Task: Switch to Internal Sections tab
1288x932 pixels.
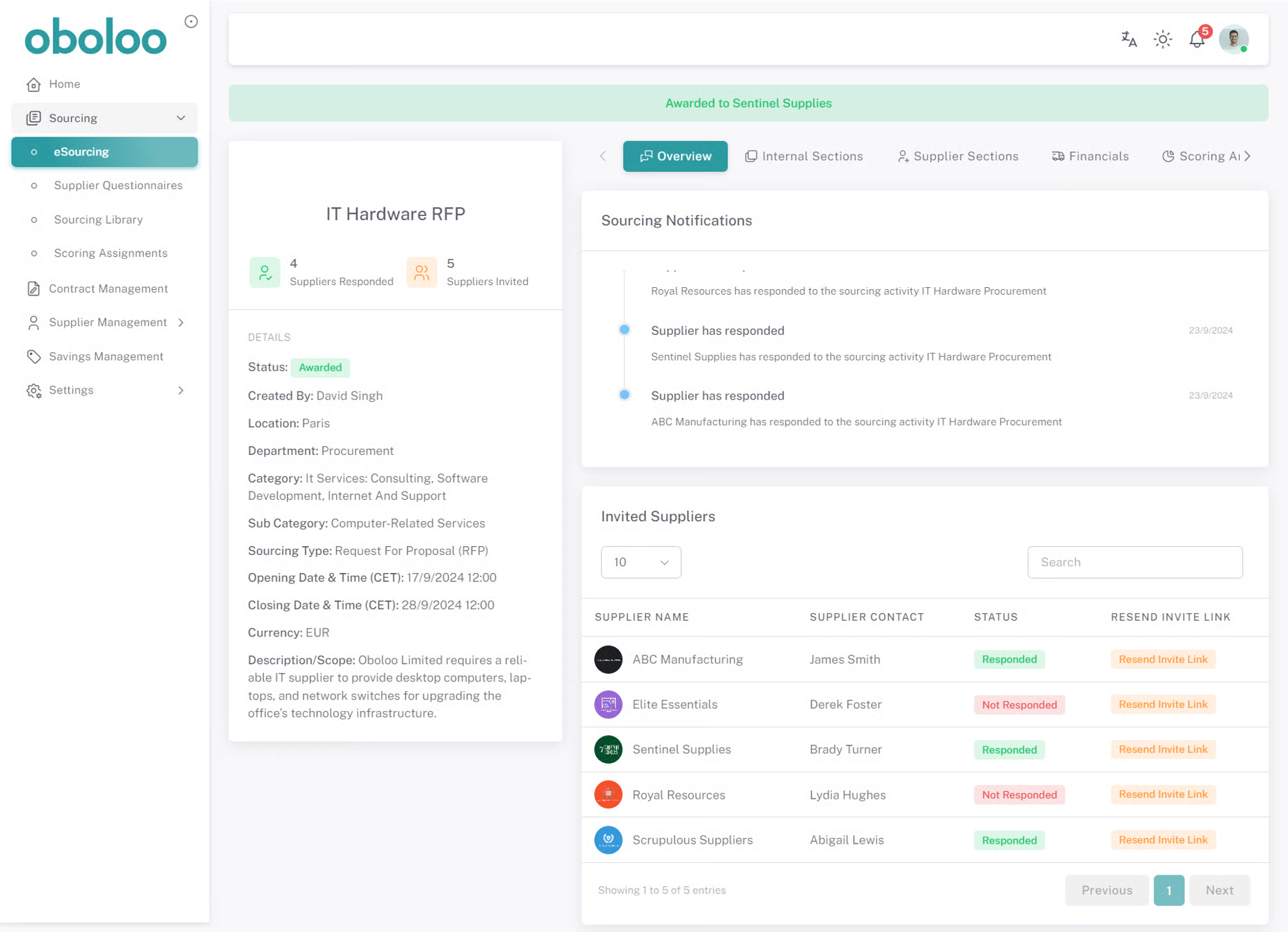Action: click(x=804, y=156)
